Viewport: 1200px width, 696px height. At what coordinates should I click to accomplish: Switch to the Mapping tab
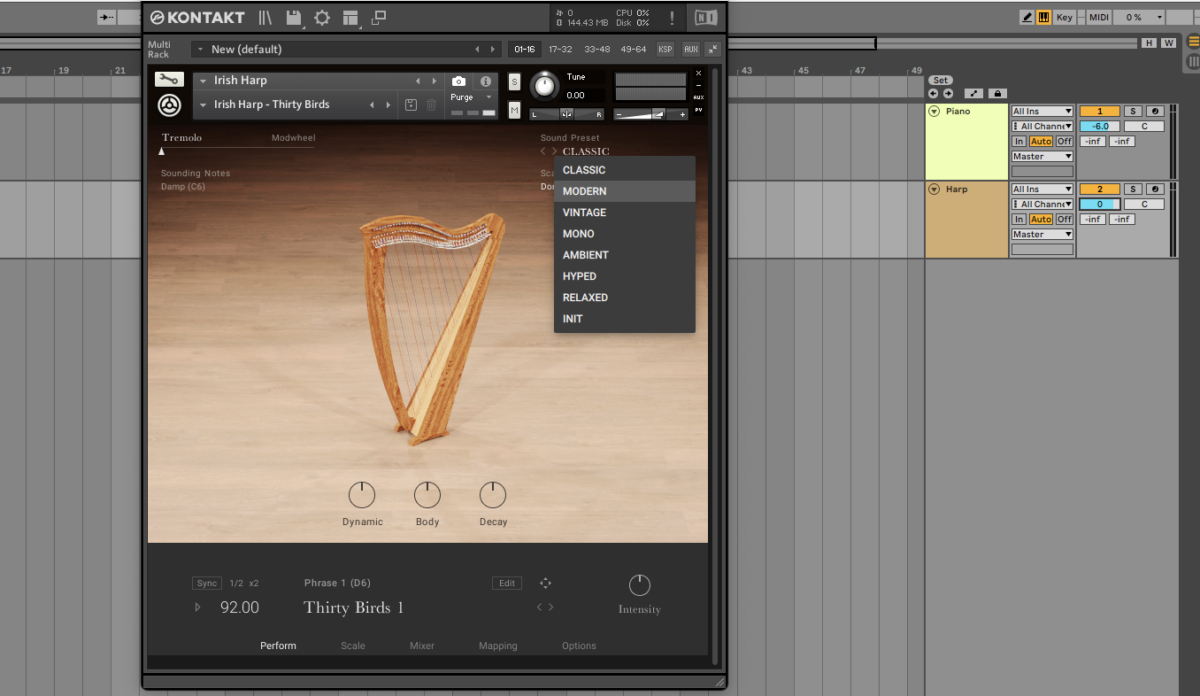[498, 646]
